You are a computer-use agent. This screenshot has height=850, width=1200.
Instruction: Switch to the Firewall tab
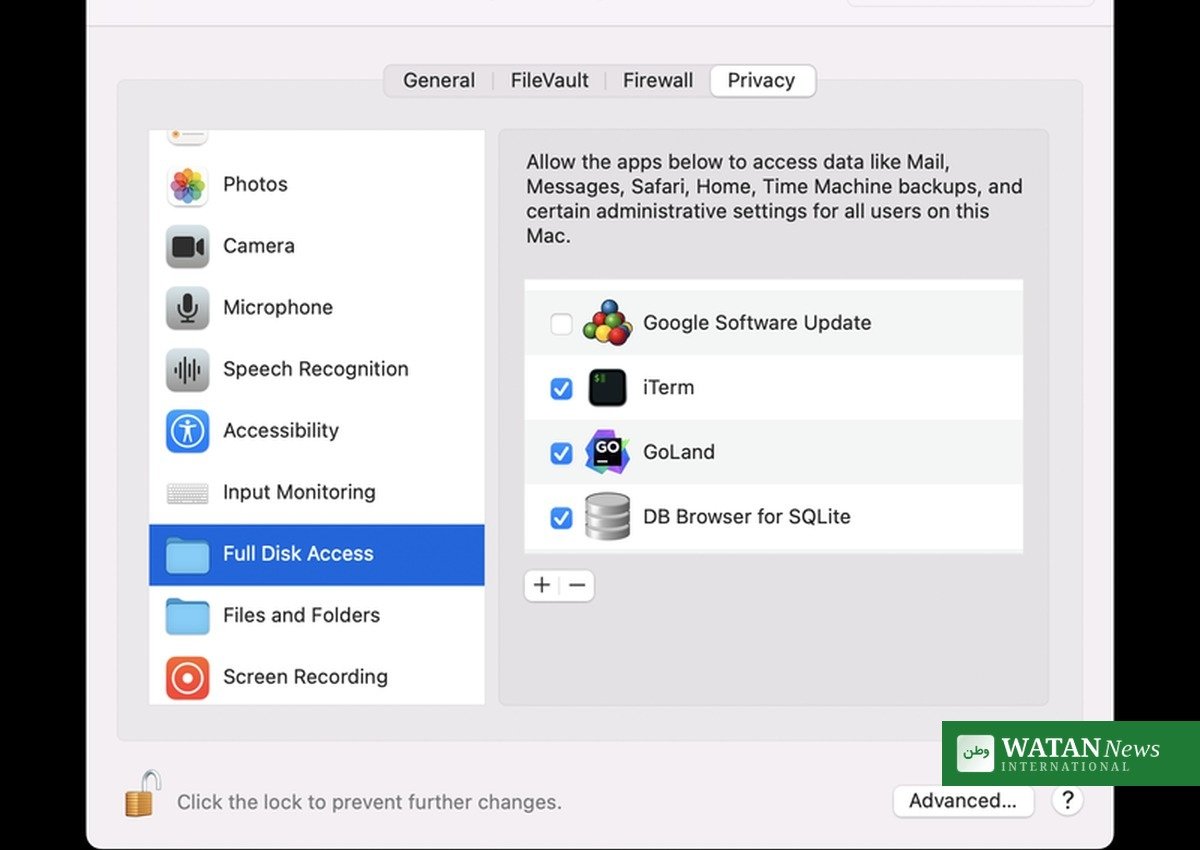click(x=658, y=81)
